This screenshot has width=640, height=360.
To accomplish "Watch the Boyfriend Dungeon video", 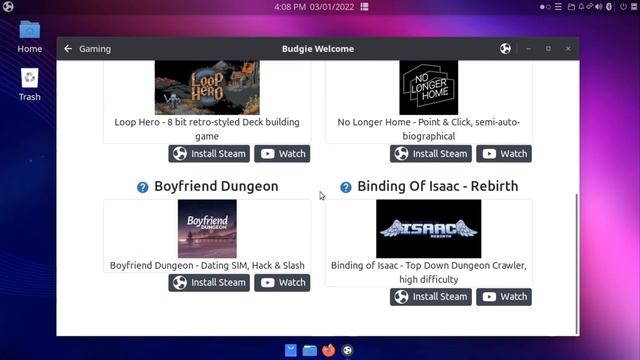I will coord(282,282).
